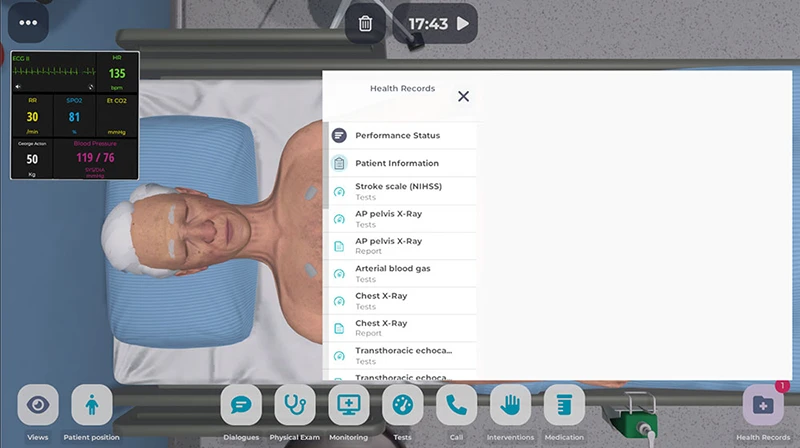This screenshot has width=800, height=448.
Task: Open the Views eye icon
Action: [38, 405]
